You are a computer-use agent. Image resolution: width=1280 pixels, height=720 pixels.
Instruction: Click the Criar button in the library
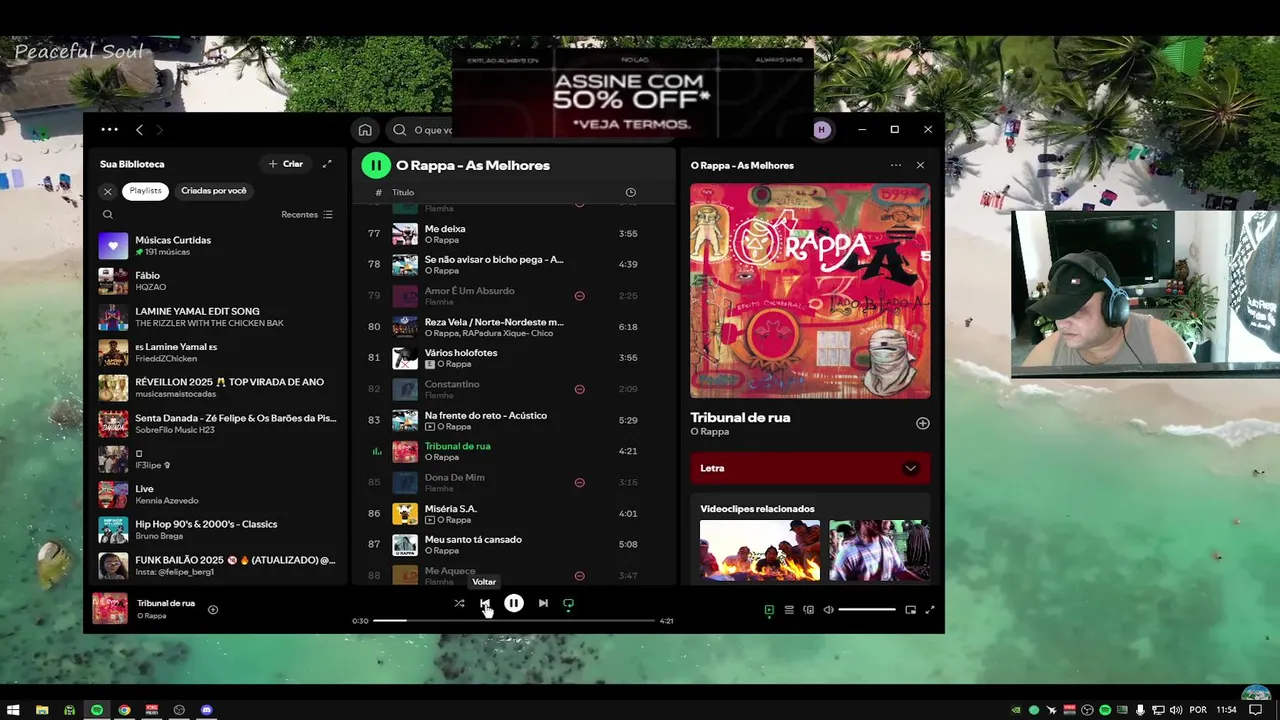(x=285, y=164)
